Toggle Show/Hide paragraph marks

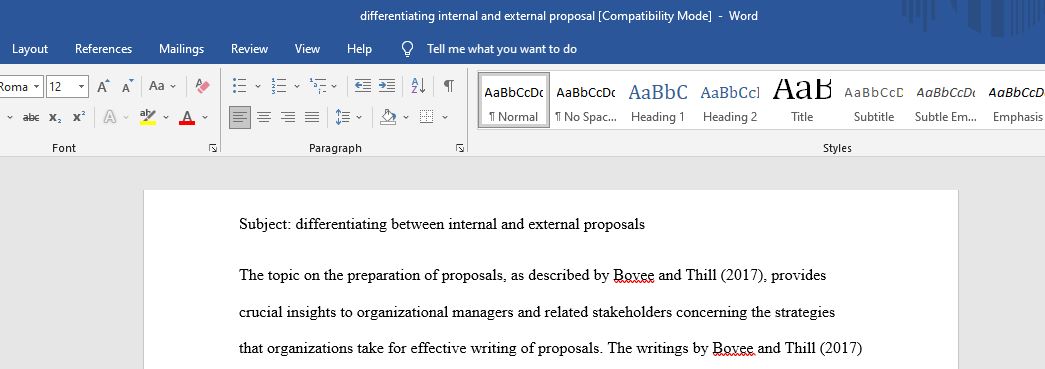449,85
